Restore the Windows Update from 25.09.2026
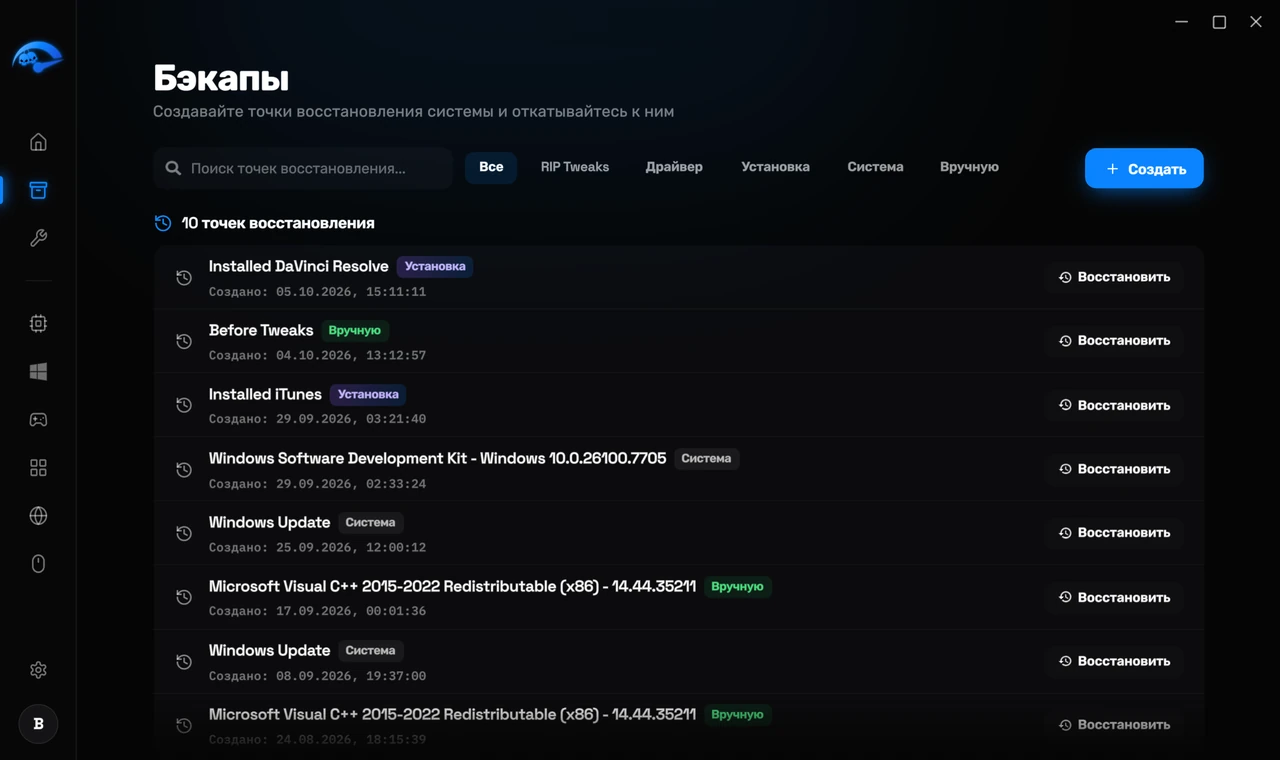Viewport: 1280px width, 760px height. coord(1115,533)
